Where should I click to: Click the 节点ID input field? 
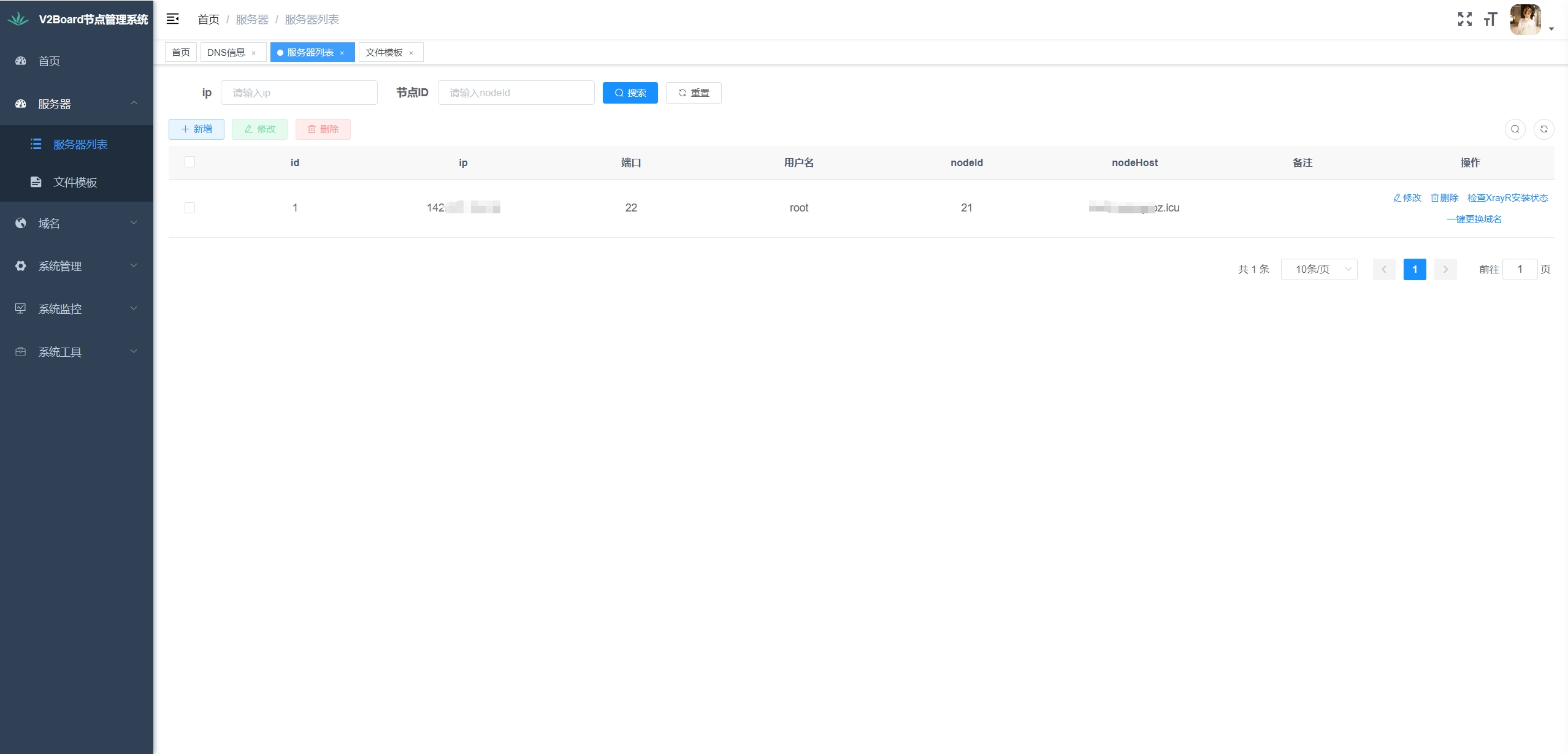(x=516, y=93)
